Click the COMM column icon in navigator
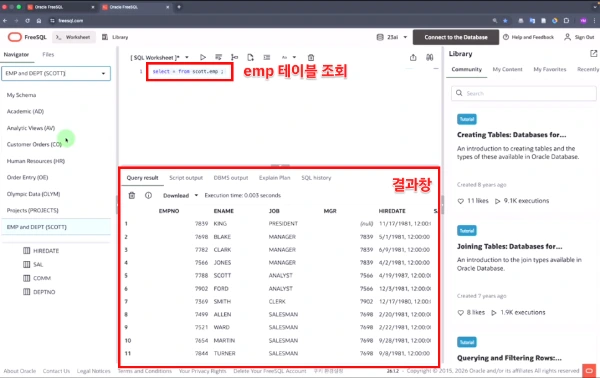 click(x=26, y=278)
